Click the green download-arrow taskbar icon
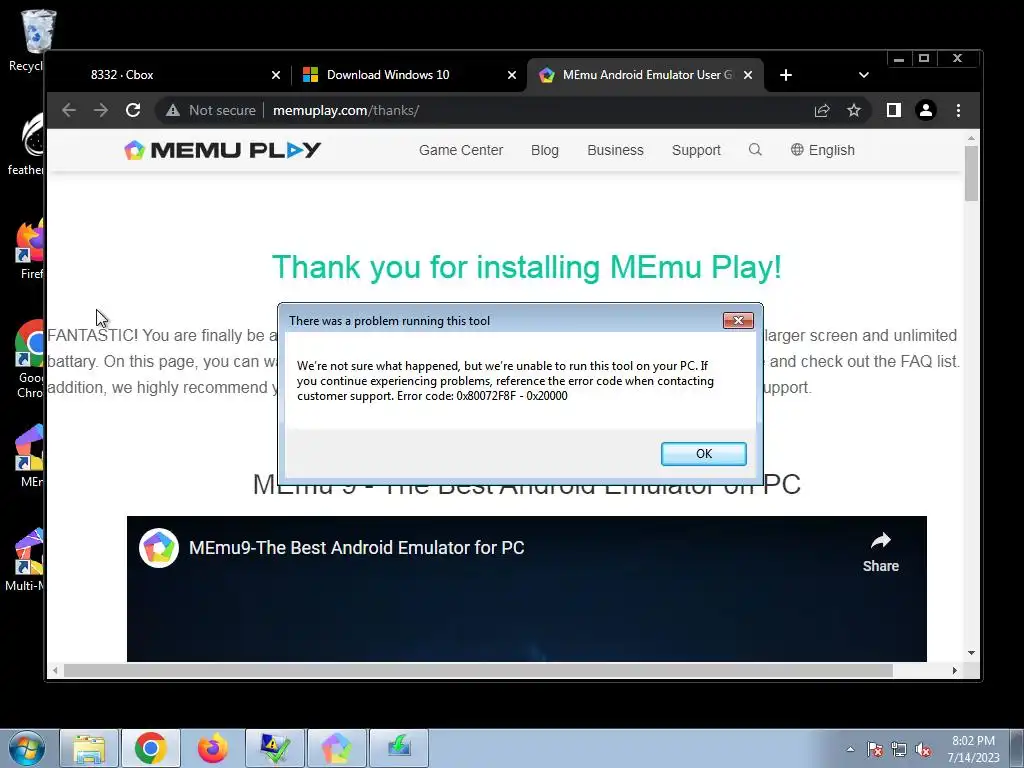 click(399, 748)
